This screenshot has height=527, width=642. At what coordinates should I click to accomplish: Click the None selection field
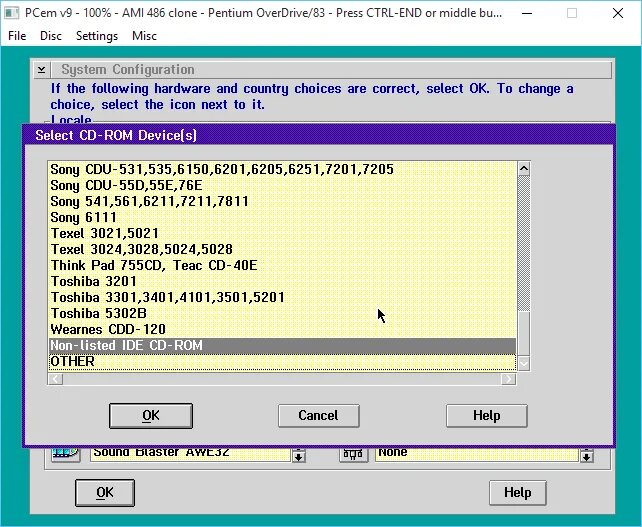(477, 454)
